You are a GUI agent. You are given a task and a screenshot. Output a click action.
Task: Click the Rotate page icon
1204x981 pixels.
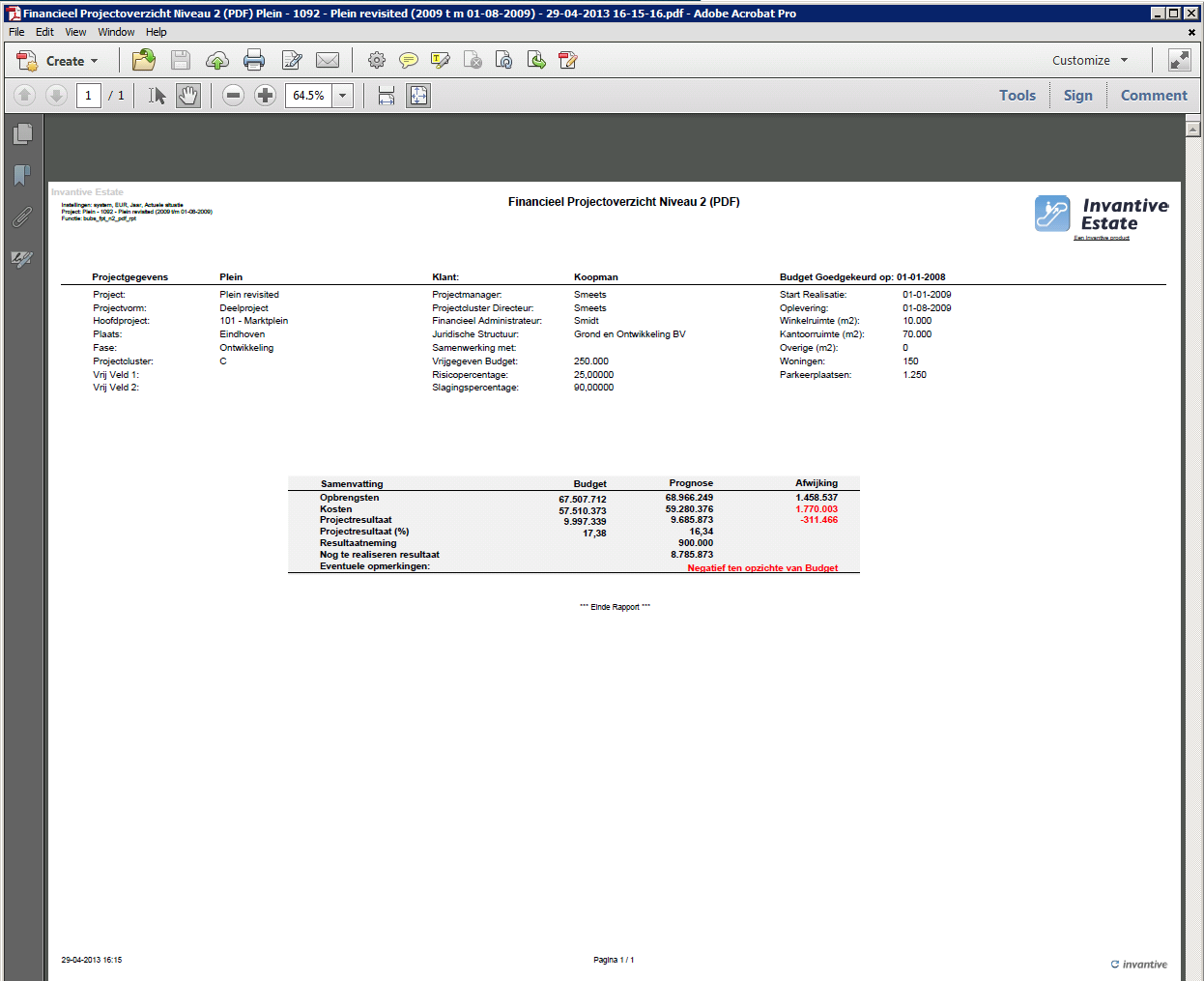point(504,60)
